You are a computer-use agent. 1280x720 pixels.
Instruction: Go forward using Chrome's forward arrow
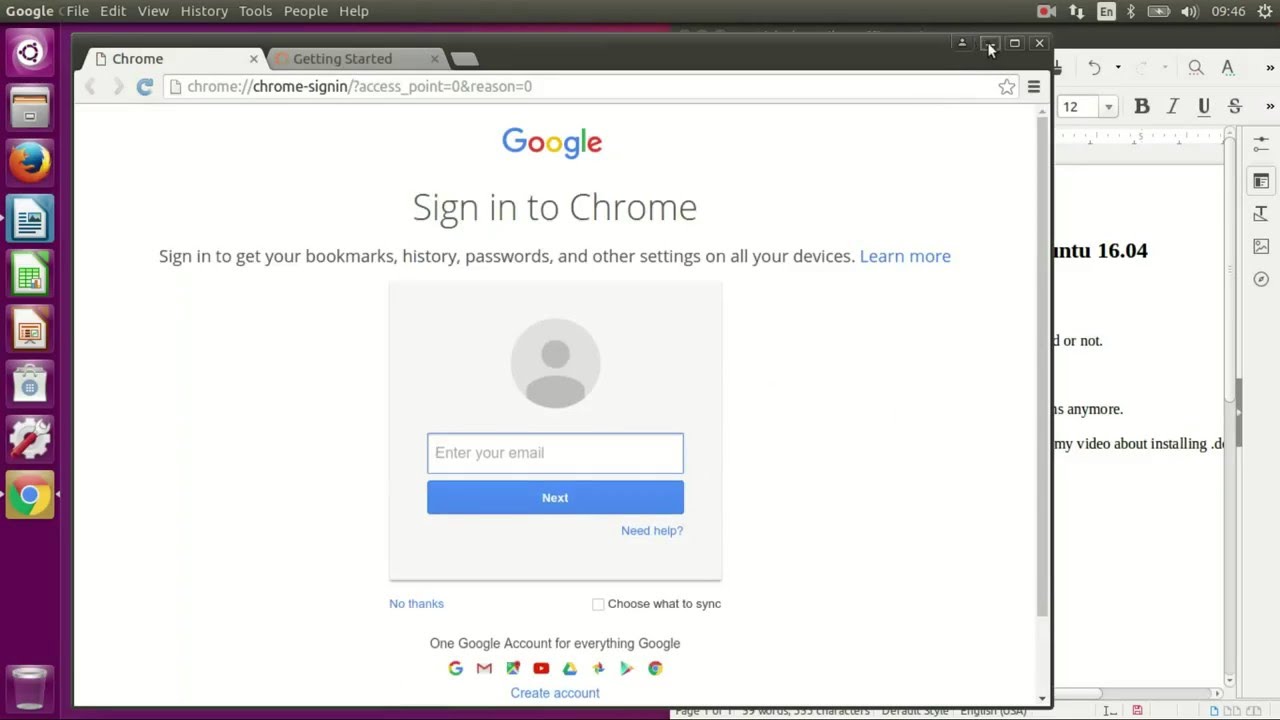coord(117,87)
